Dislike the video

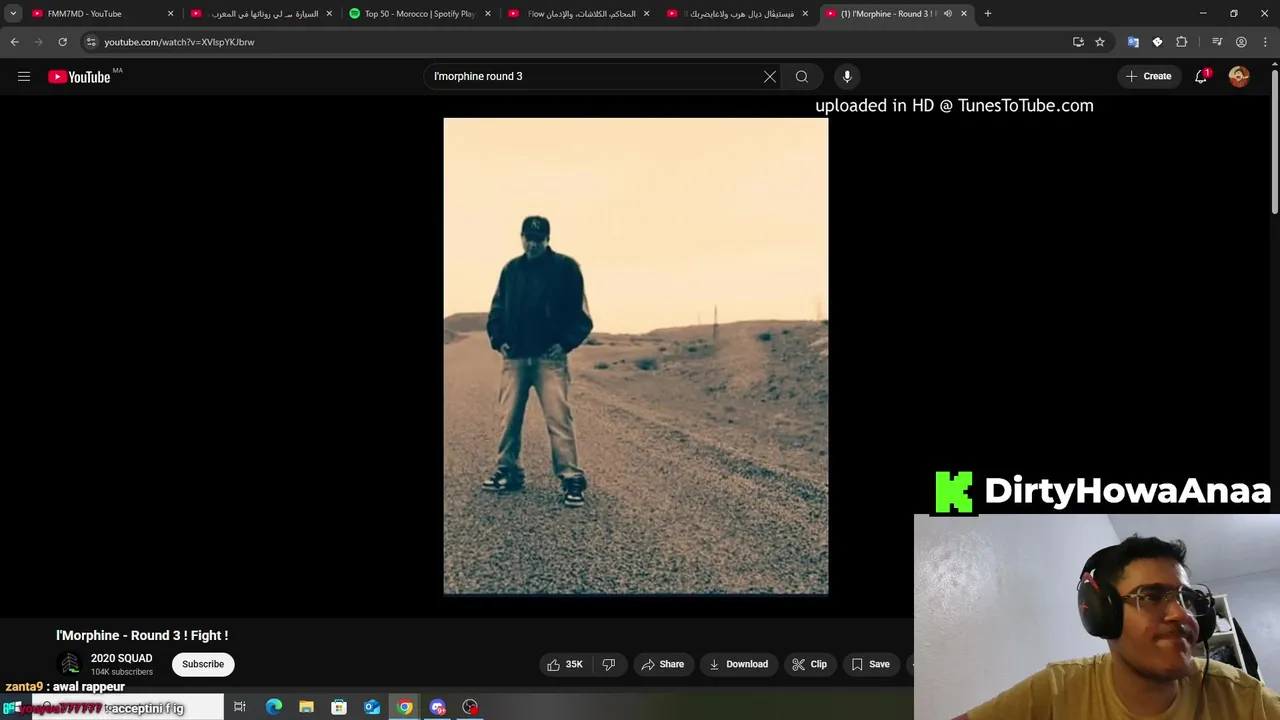point(608,664)
